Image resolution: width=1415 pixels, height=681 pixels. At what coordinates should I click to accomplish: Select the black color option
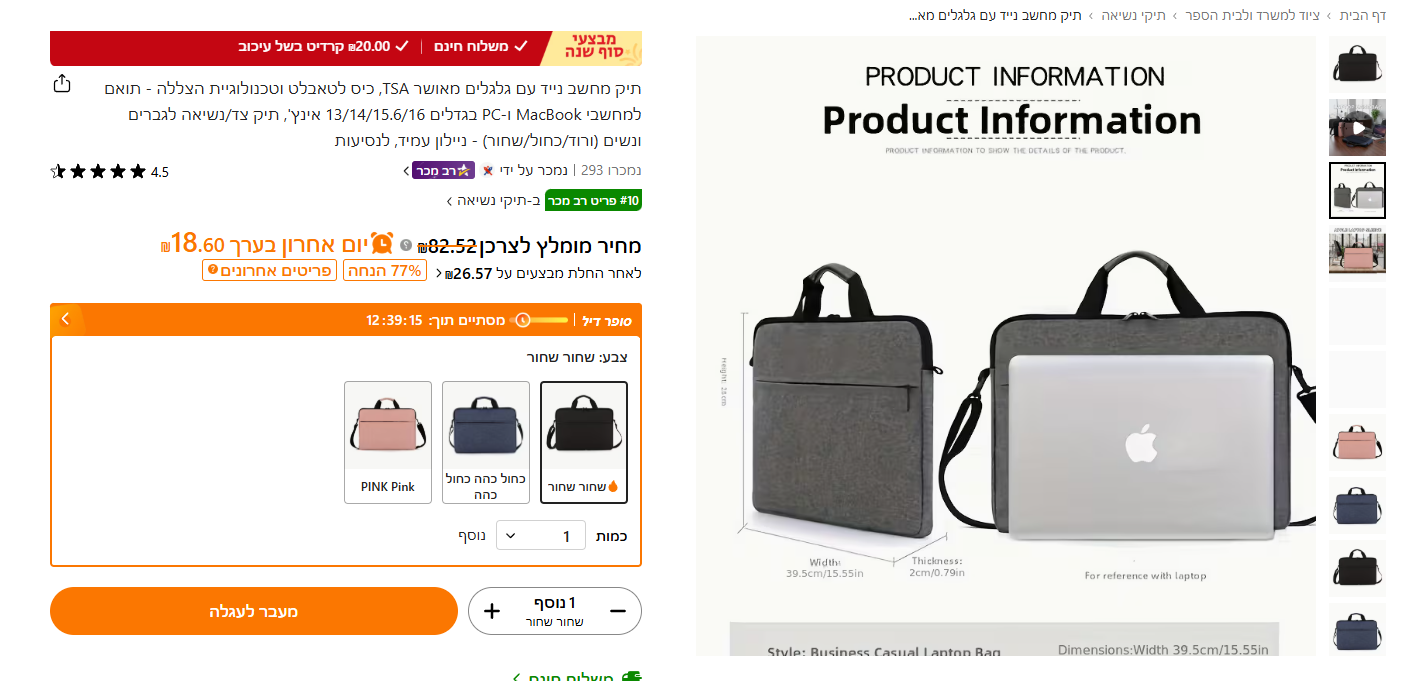pyautogui.click(x=584, y=442)
